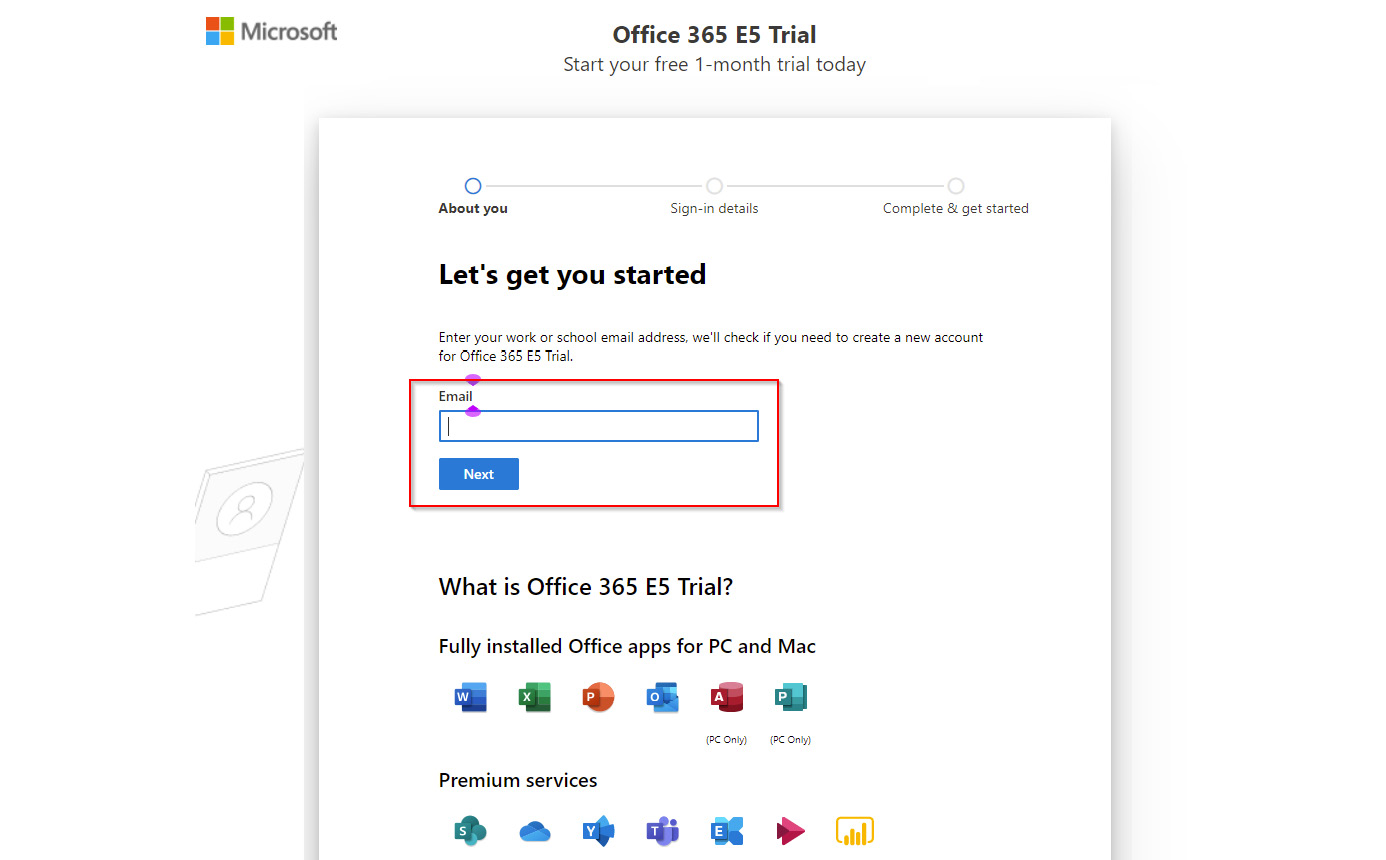
Task: Click the SharePoint service icon
Action: point(471,830)
